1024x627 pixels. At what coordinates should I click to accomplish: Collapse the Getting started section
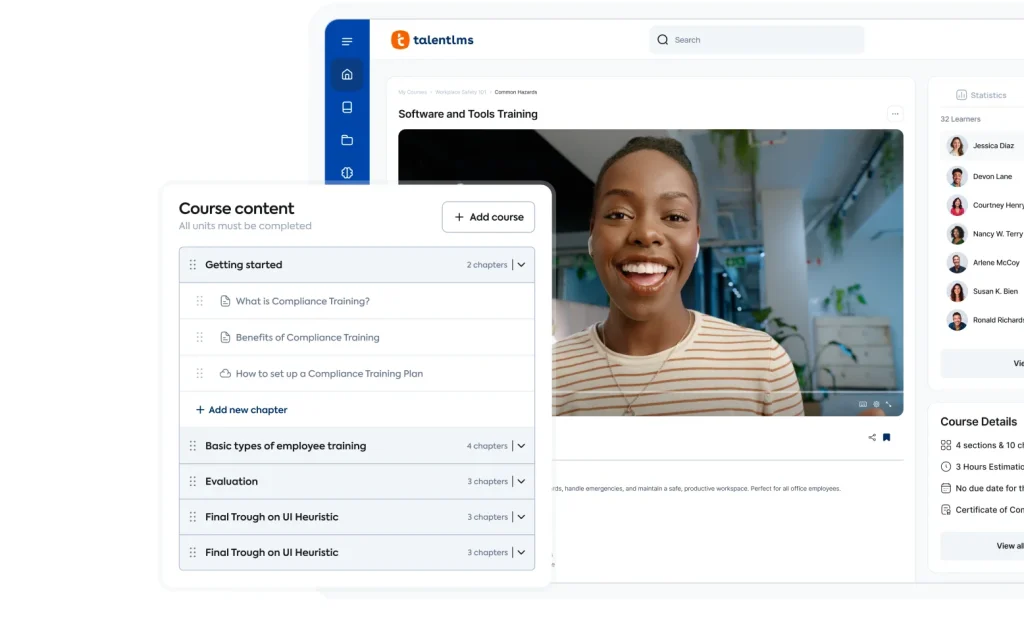(x=521, y=265)
